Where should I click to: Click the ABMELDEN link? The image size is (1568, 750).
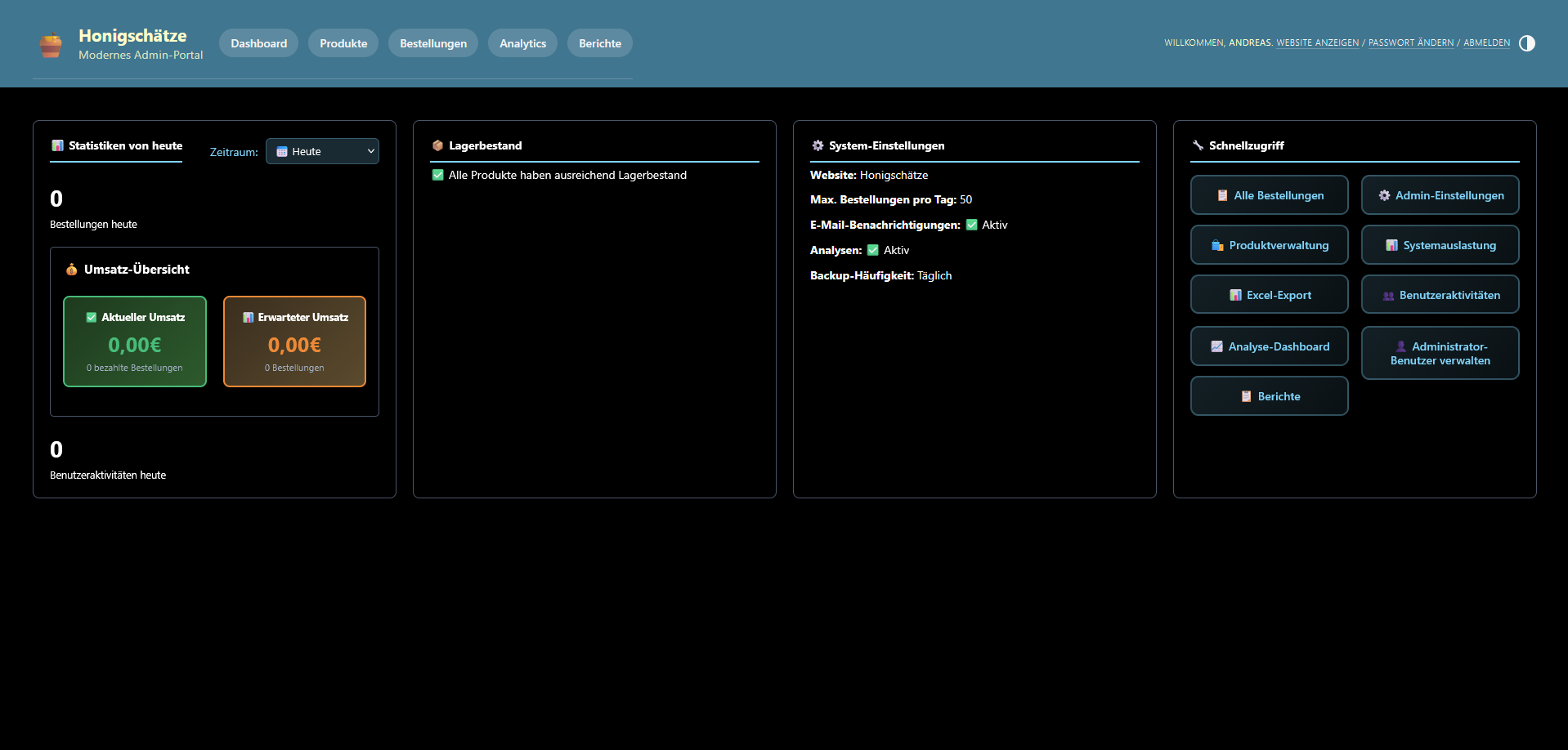point(1486,42)
